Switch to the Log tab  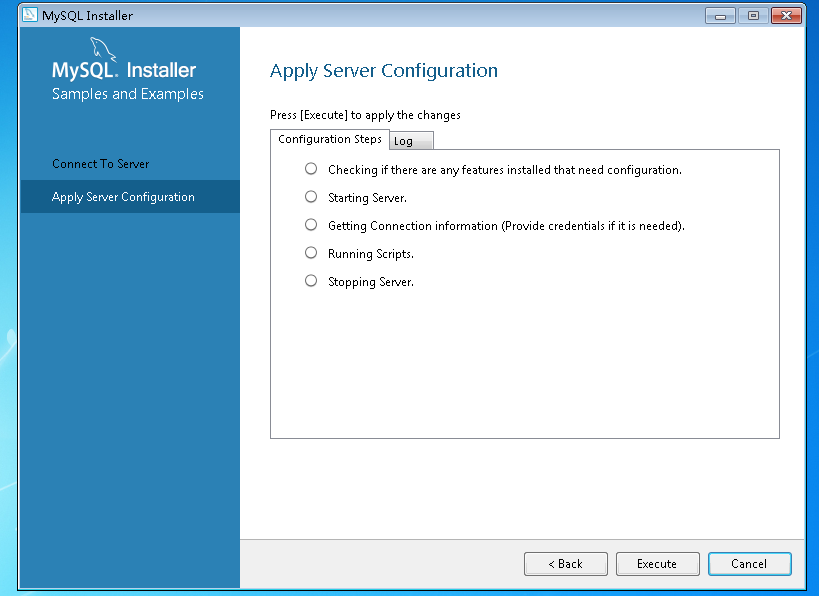click(412, 141)
